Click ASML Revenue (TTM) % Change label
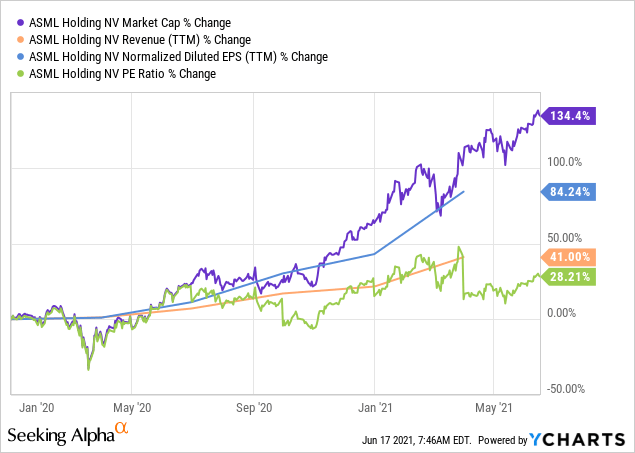635x453 pixels. [140, 40]
